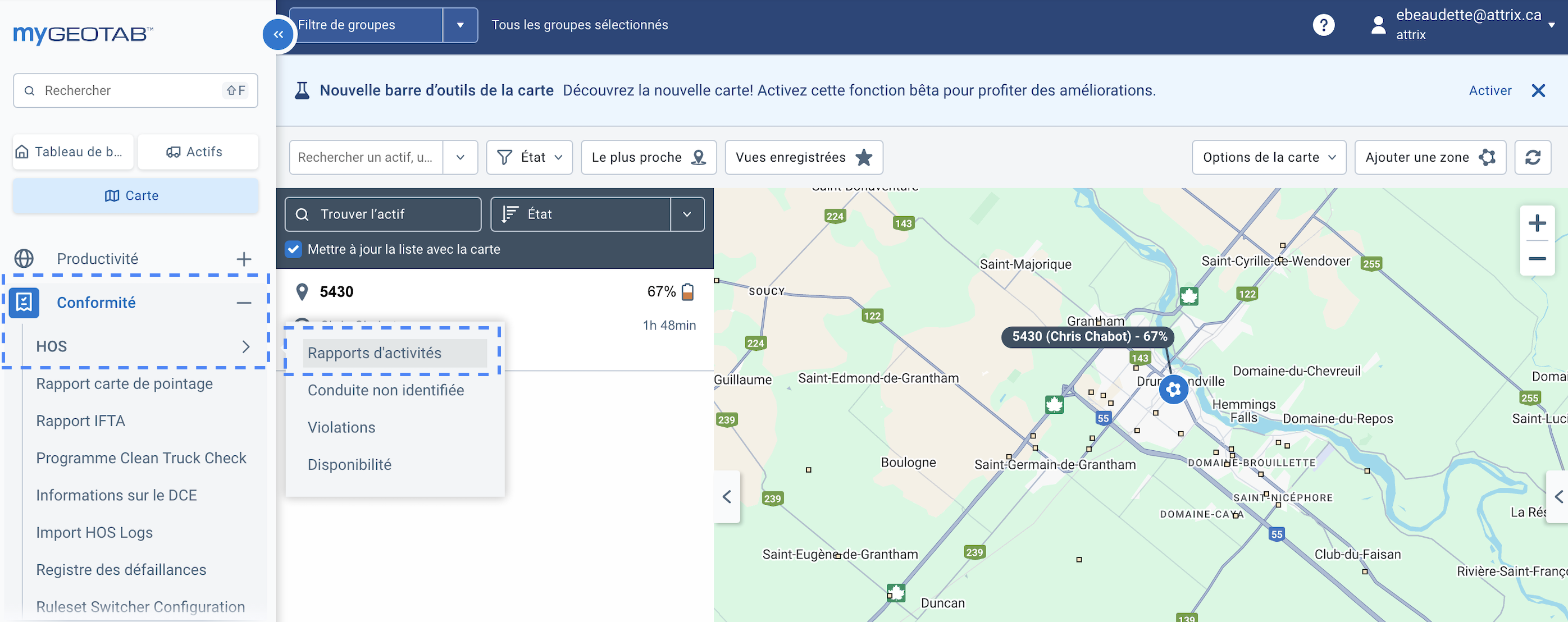Zoom in on the map with plus
1568x622 pixels.
click(x=1537, y=223)
